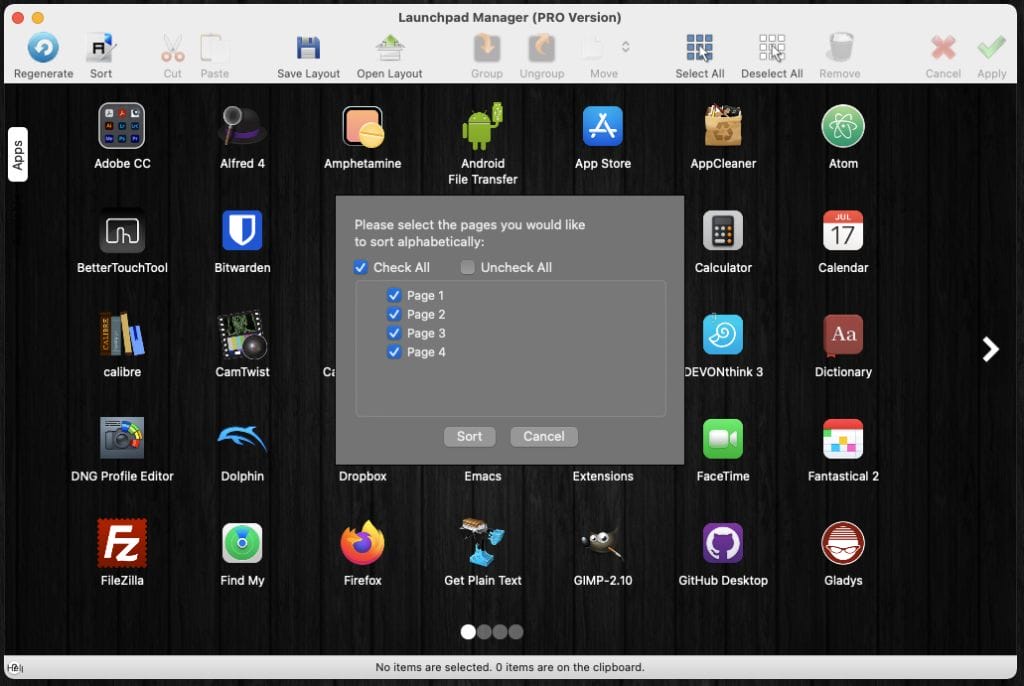Go to next page with right chevron
1024x686 pixels.
990,349
